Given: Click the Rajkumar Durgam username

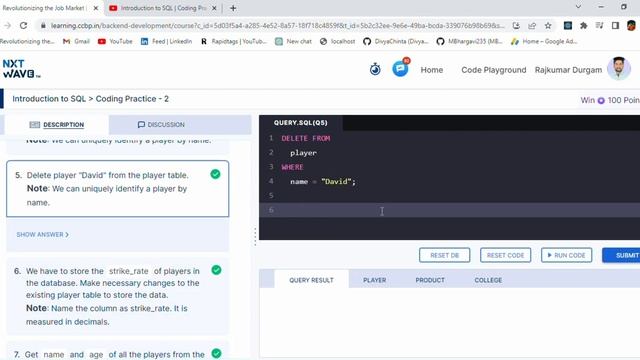Looking at the screenshot, I should pos(568,70).
